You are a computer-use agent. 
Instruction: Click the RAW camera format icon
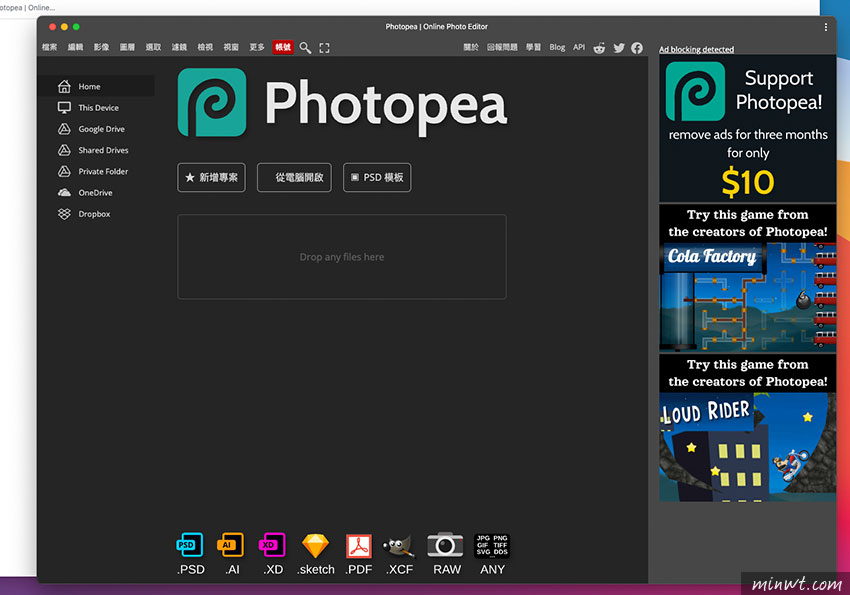pyautogui.click(x=445, y=545)
